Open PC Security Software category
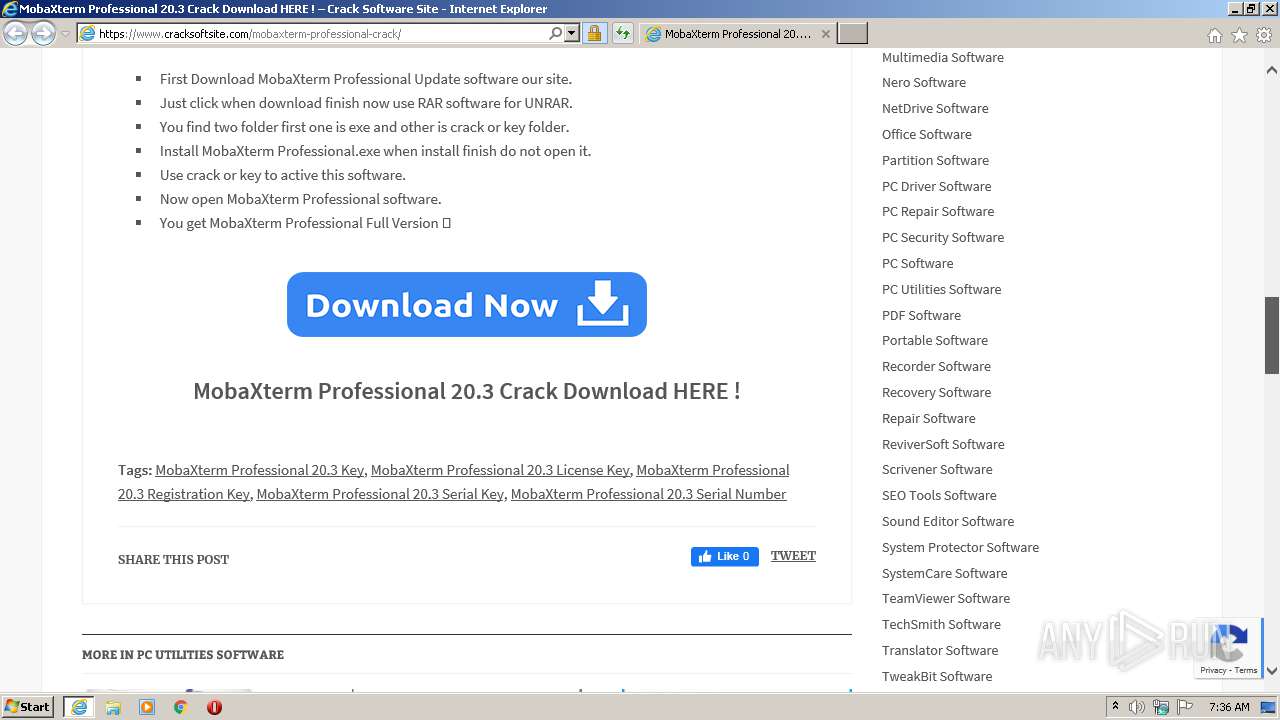 coord(943,238)
